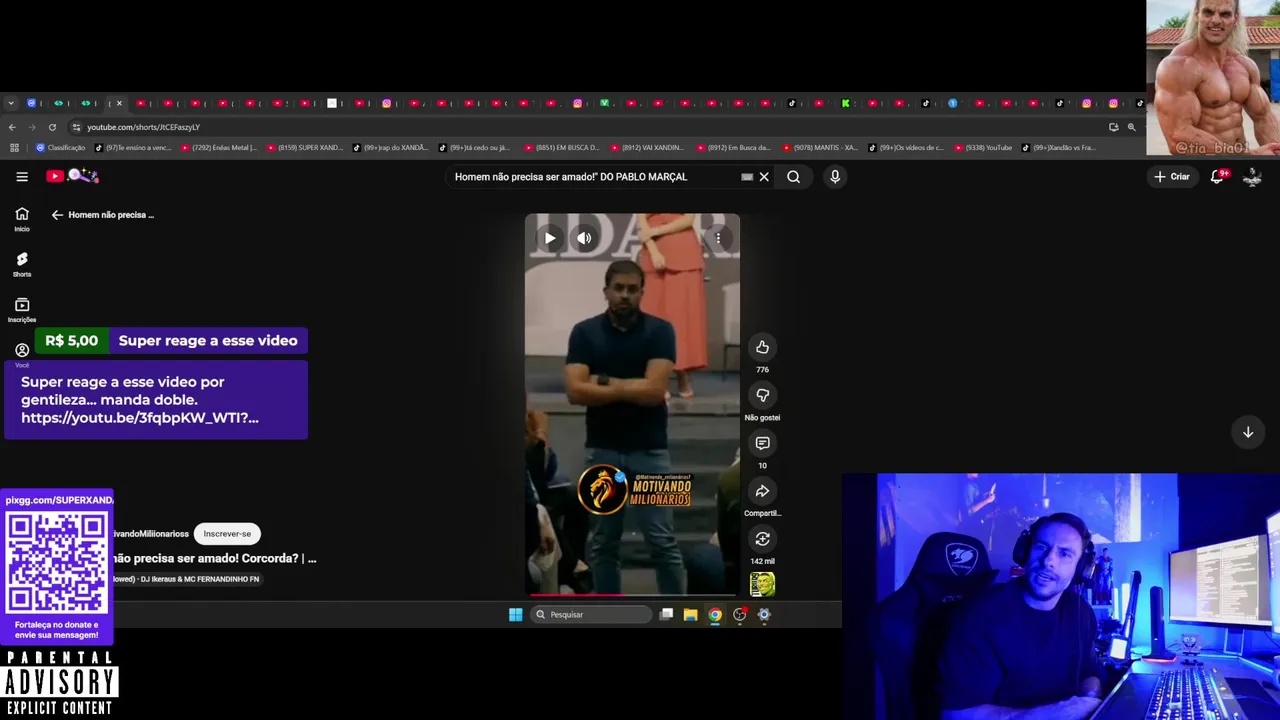This screenshot has height=720, width=1280.
Task: Open the Classificação bookmark
Action: tap(61, 148)
